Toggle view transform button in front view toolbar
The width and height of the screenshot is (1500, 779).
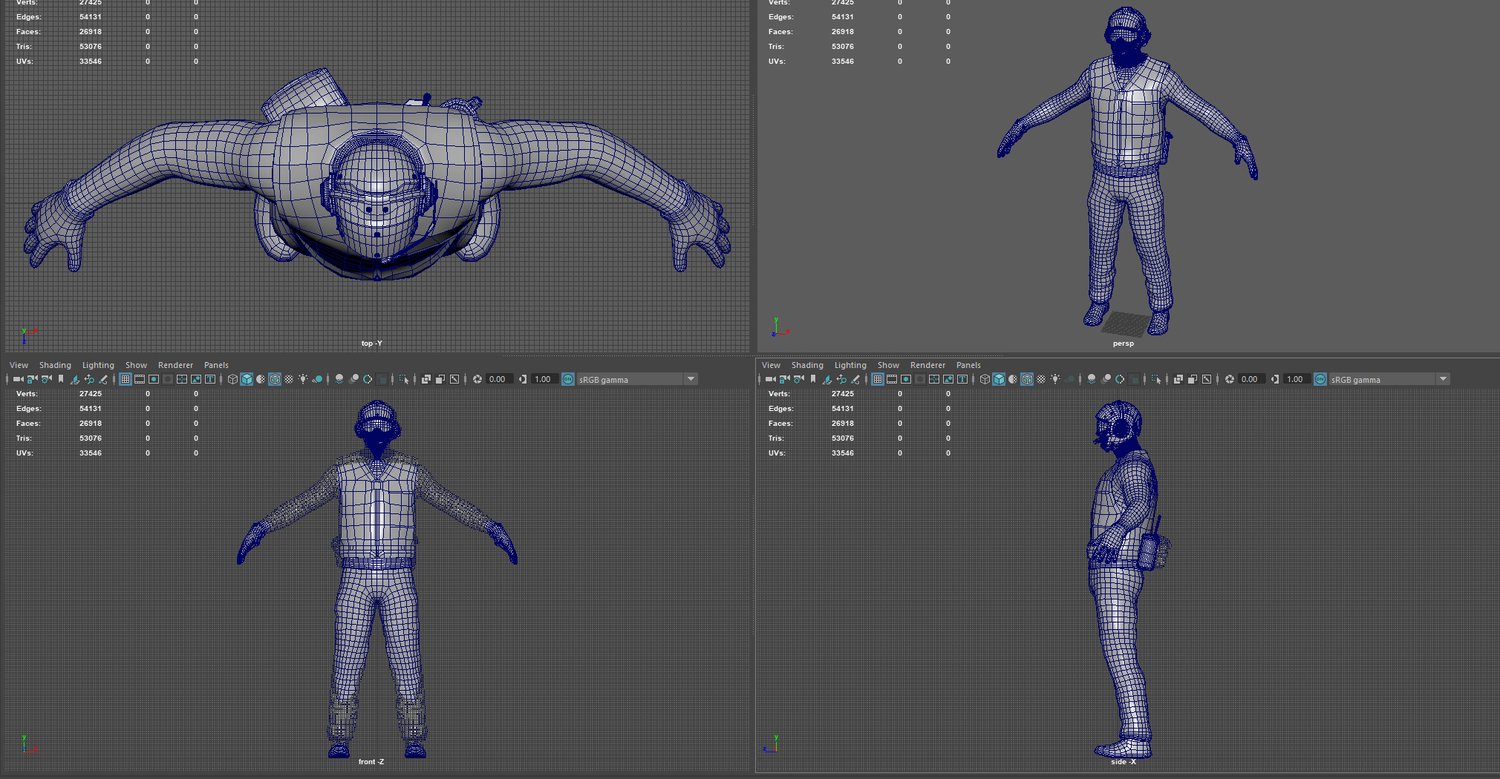568,380
